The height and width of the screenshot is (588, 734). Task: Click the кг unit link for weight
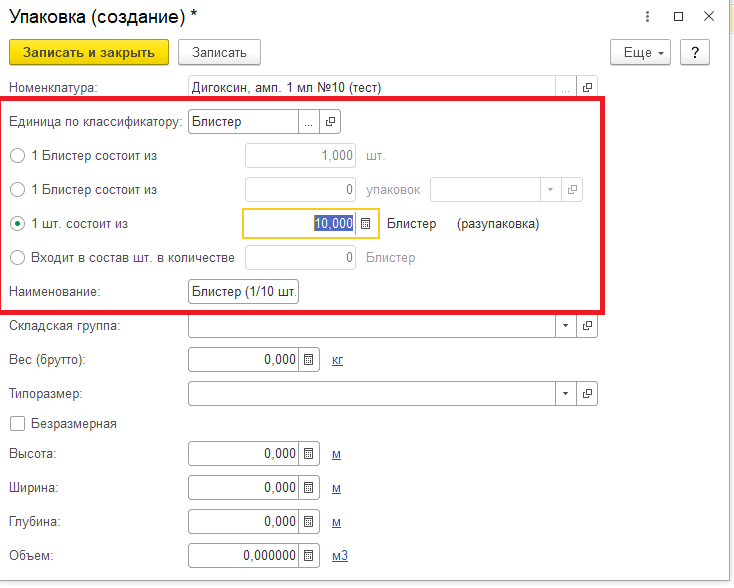338,360
